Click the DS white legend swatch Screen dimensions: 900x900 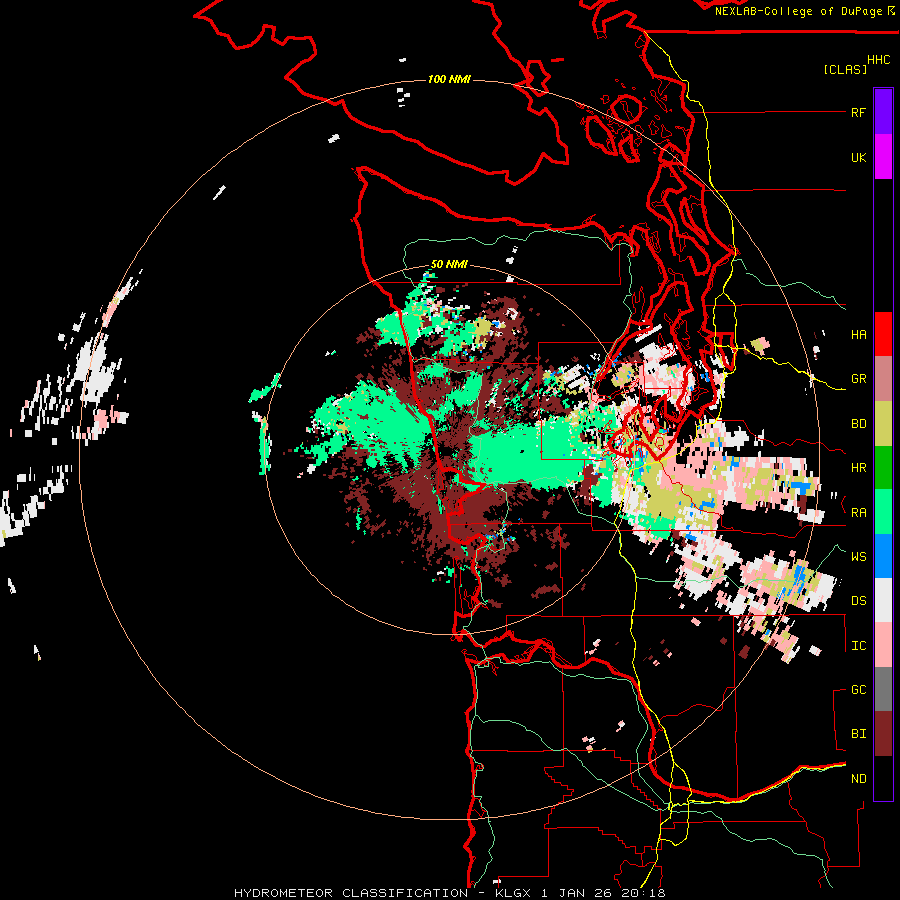click(x=883, y=600)
